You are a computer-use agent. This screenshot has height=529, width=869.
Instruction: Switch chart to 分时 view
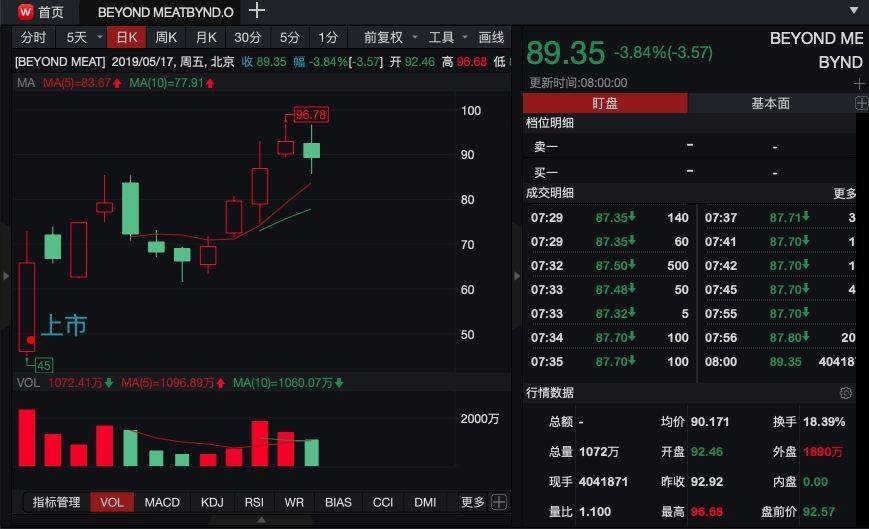pyautogui.click(x=33, y=37)
